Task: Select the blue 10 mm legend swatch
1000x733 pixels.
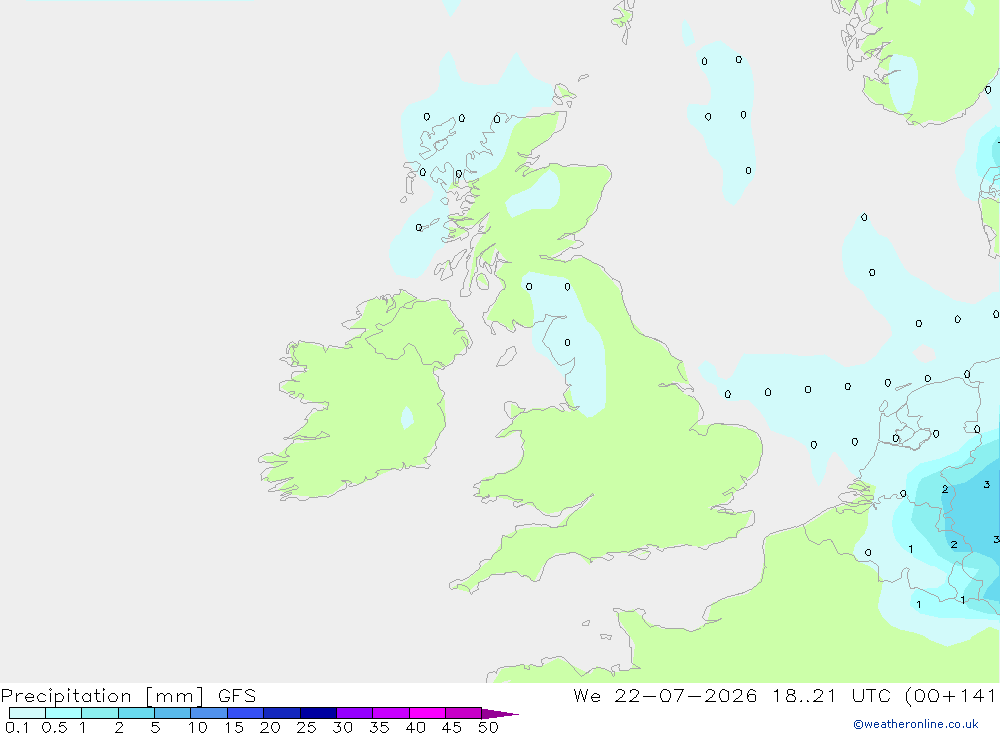Action: [209, 713]
